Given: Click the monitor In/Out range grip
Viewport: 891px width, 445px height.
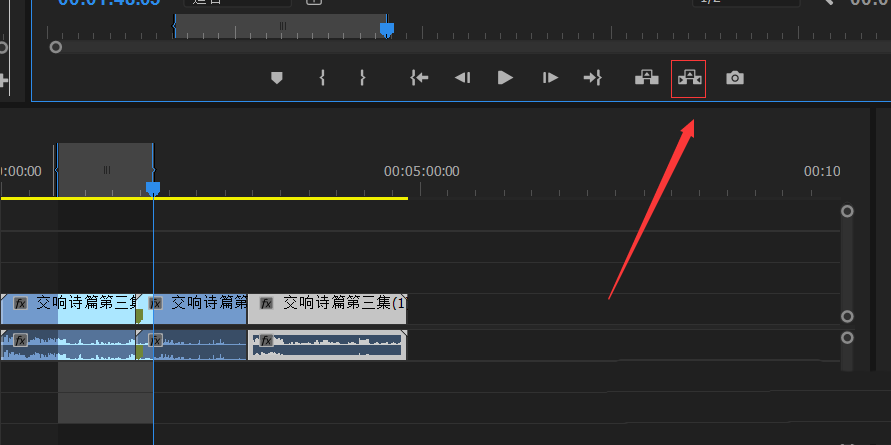Looking at the screenshot, I should tap(282, 26).
